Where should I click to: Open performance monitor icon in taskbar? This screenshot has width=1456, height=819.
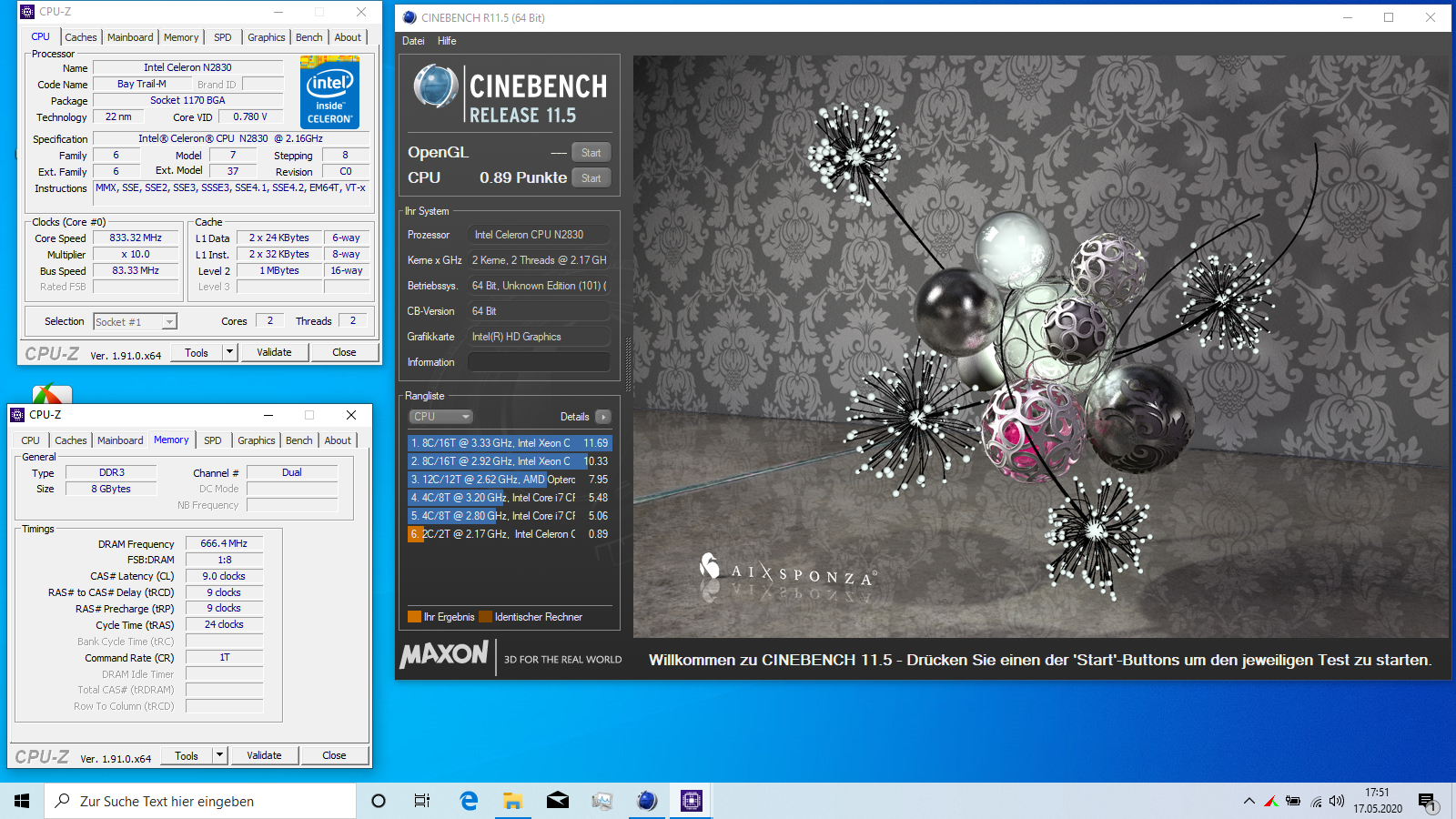pyautogui.click(x=602, y=801)
